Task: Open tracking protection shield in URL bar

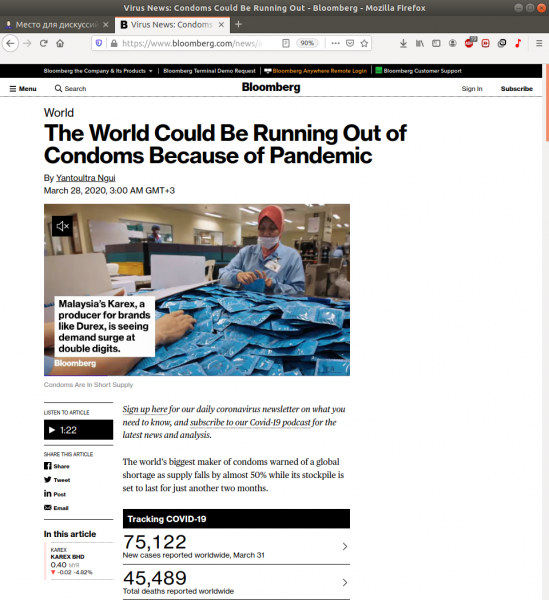Action: click(x=99, y=43)
